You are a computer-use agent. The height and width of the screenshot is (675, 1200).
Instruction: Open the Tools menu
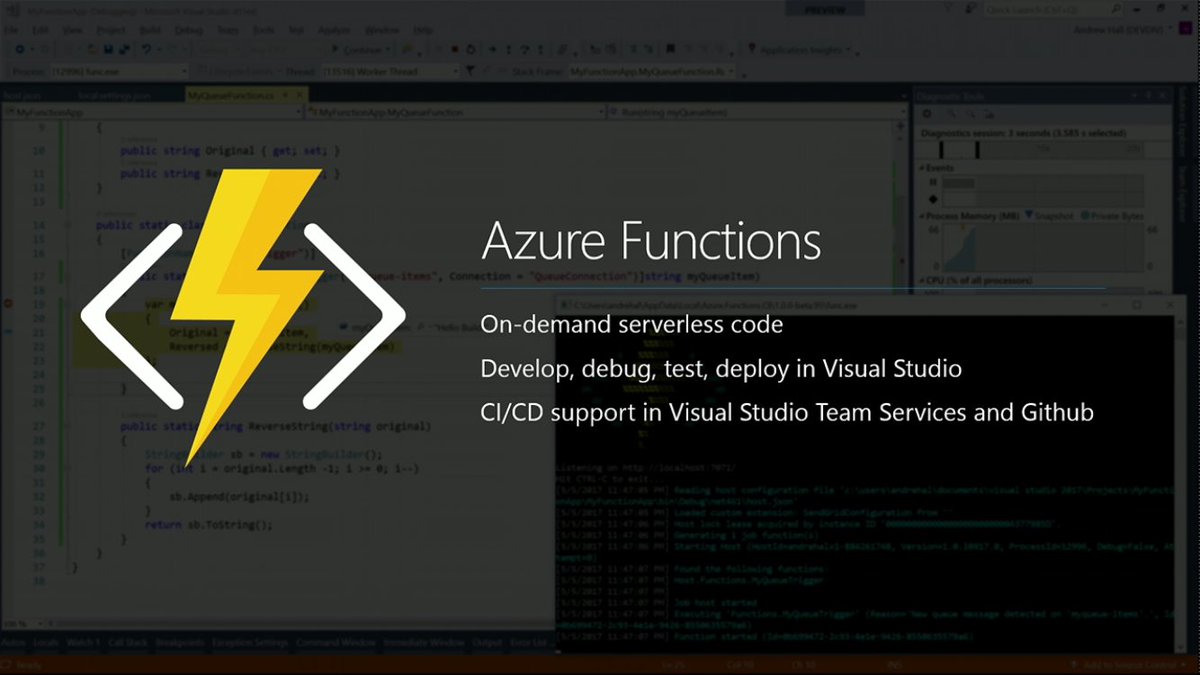tap(264, 30)
